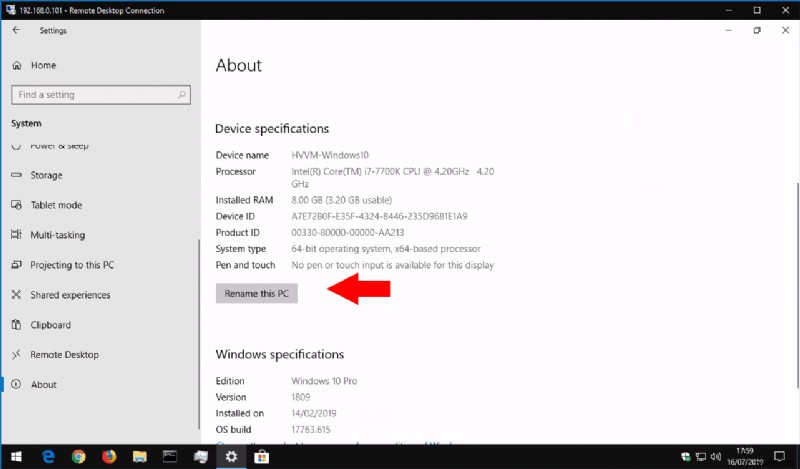Click the search magnifier icon
This screenshot has height=469, width=800.
(x=182, y=95)
